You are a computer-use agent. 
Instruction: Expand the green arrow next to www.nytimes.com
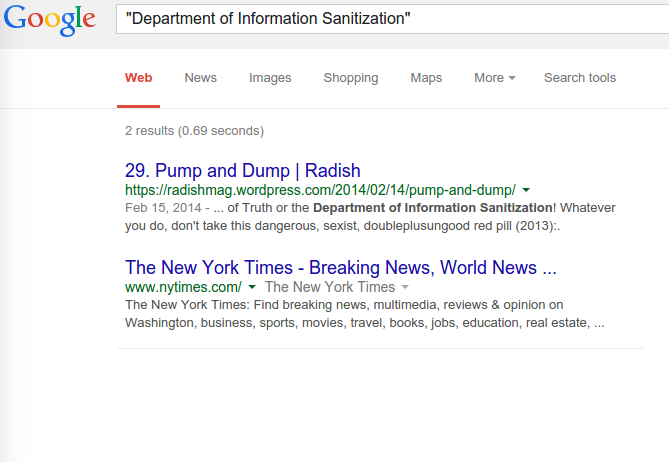[252, 287]
